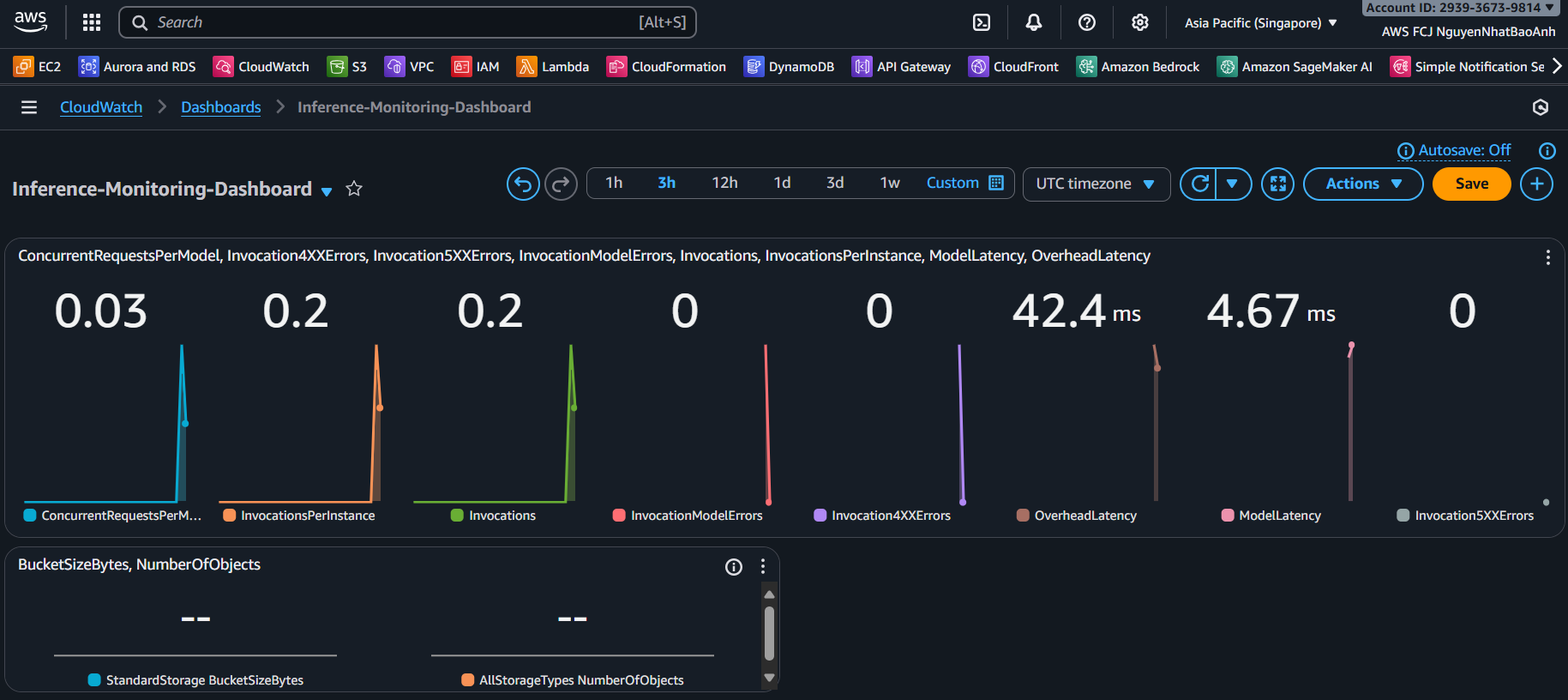This screenshot has width=1568, height=700.
Task: Select the 1d time range
Action: coord(782,183)
